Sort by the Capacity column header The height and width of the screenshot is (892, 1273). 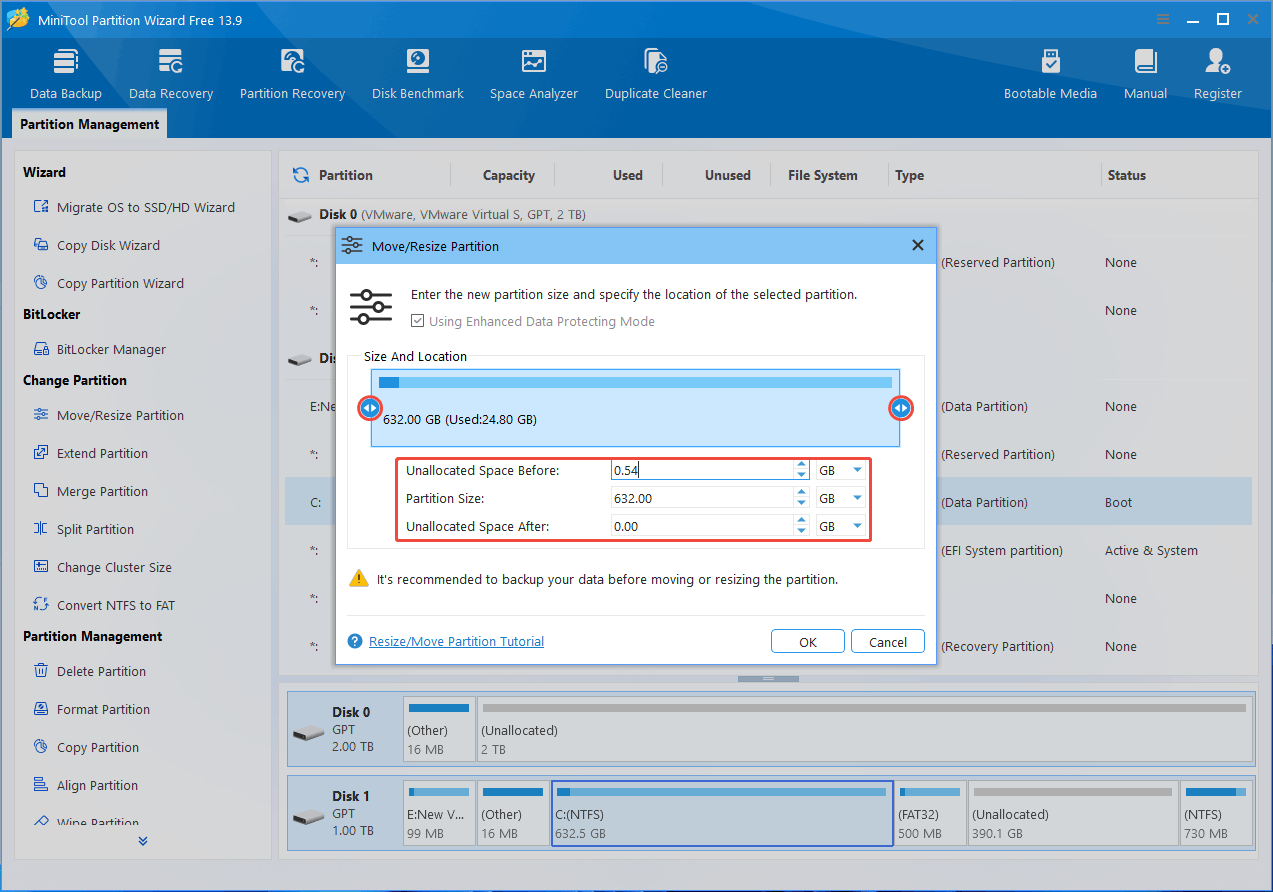point(508,175)
